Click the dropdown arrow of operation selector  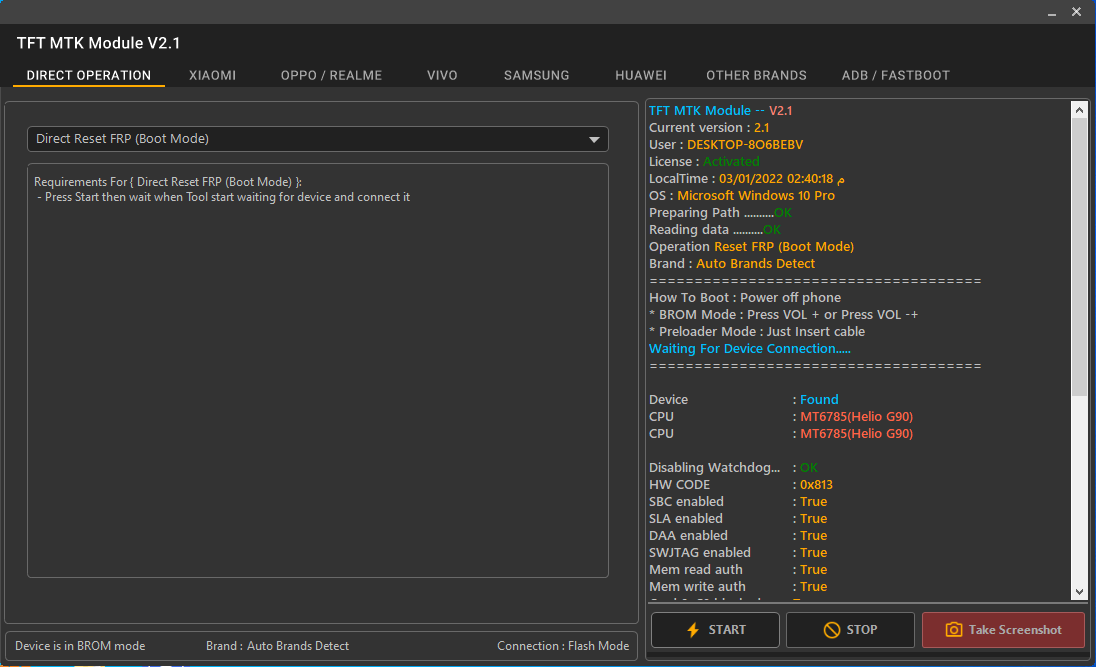[594, 139]
